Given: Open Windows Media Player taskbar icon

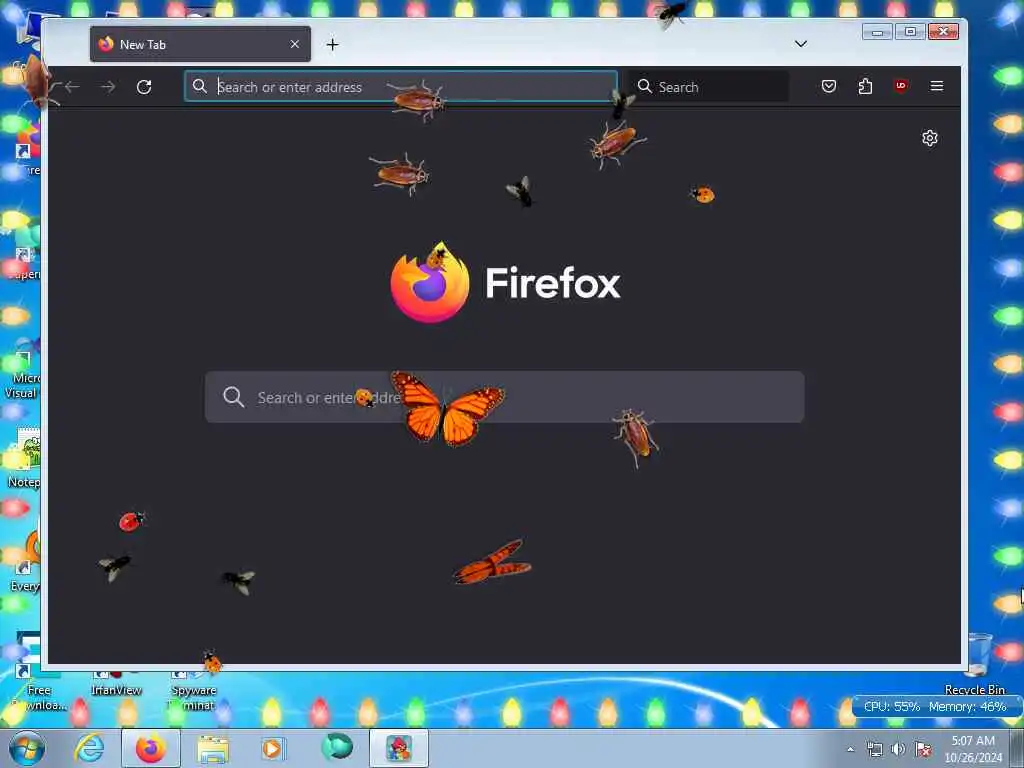Looking at the screenshot, I should (273, 748).
